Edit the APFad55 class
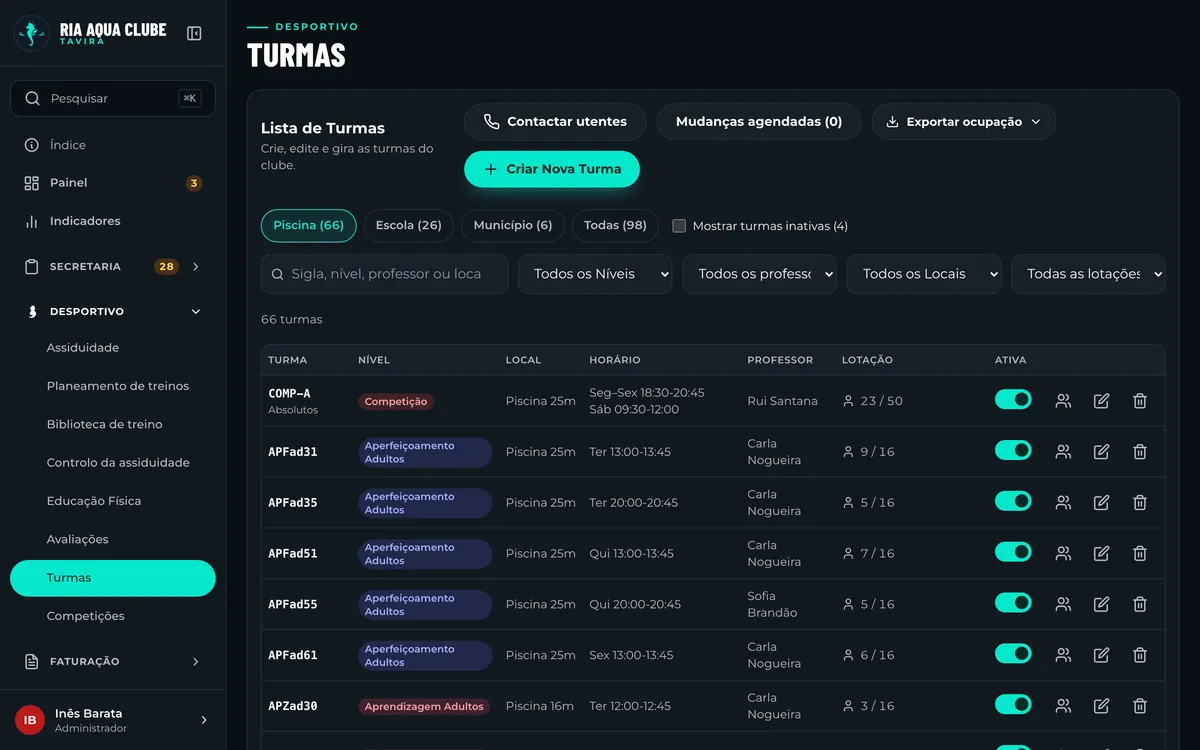The width and height of the screenshot is (1200, 750). tap(1101, 604)
